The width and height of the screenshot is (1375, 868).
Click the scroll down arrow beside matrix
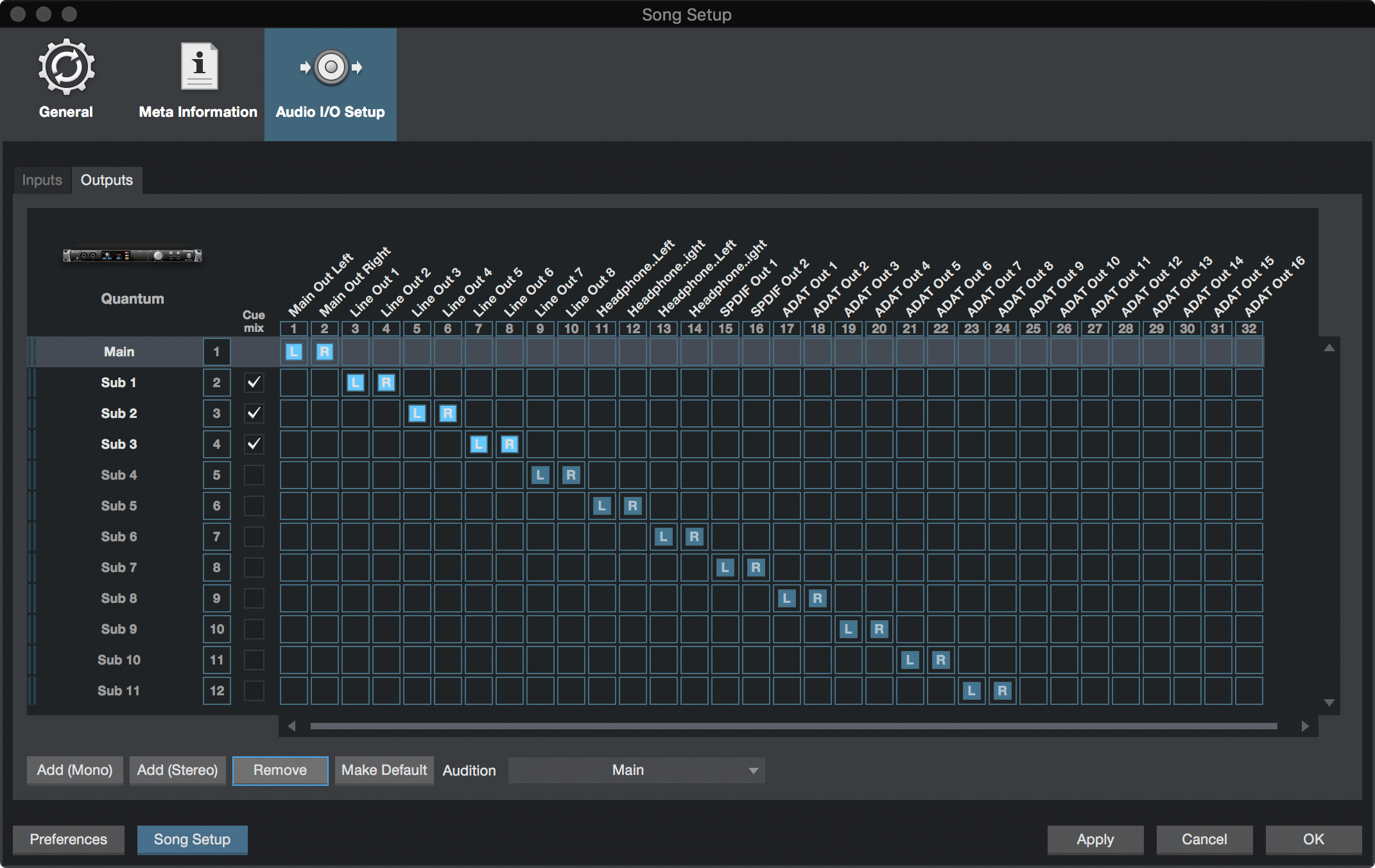pyautogui.click(x=1329, y=703)
